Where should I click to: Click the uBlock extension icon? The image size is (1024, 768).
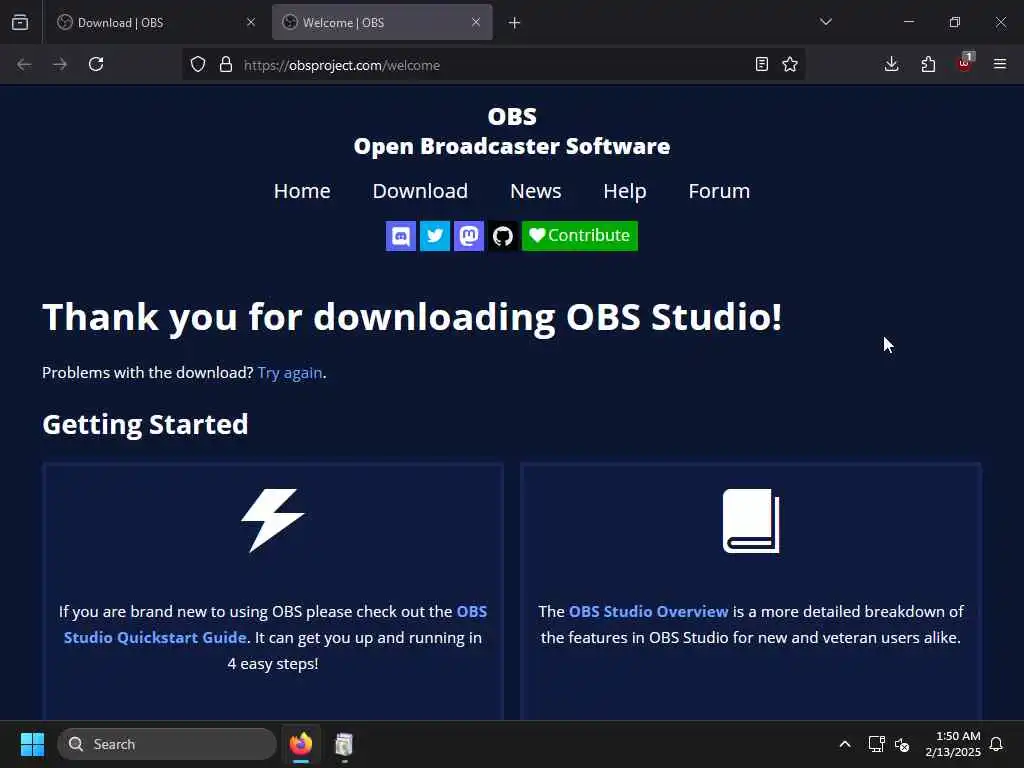click(965, 63)
